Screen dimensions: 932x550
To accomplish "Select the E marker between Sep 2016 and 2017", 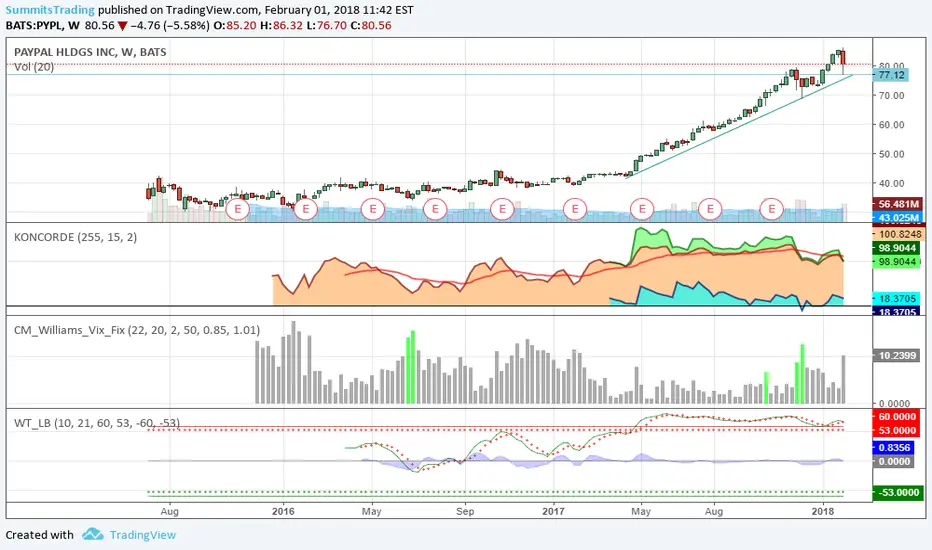I will (502, 209).
